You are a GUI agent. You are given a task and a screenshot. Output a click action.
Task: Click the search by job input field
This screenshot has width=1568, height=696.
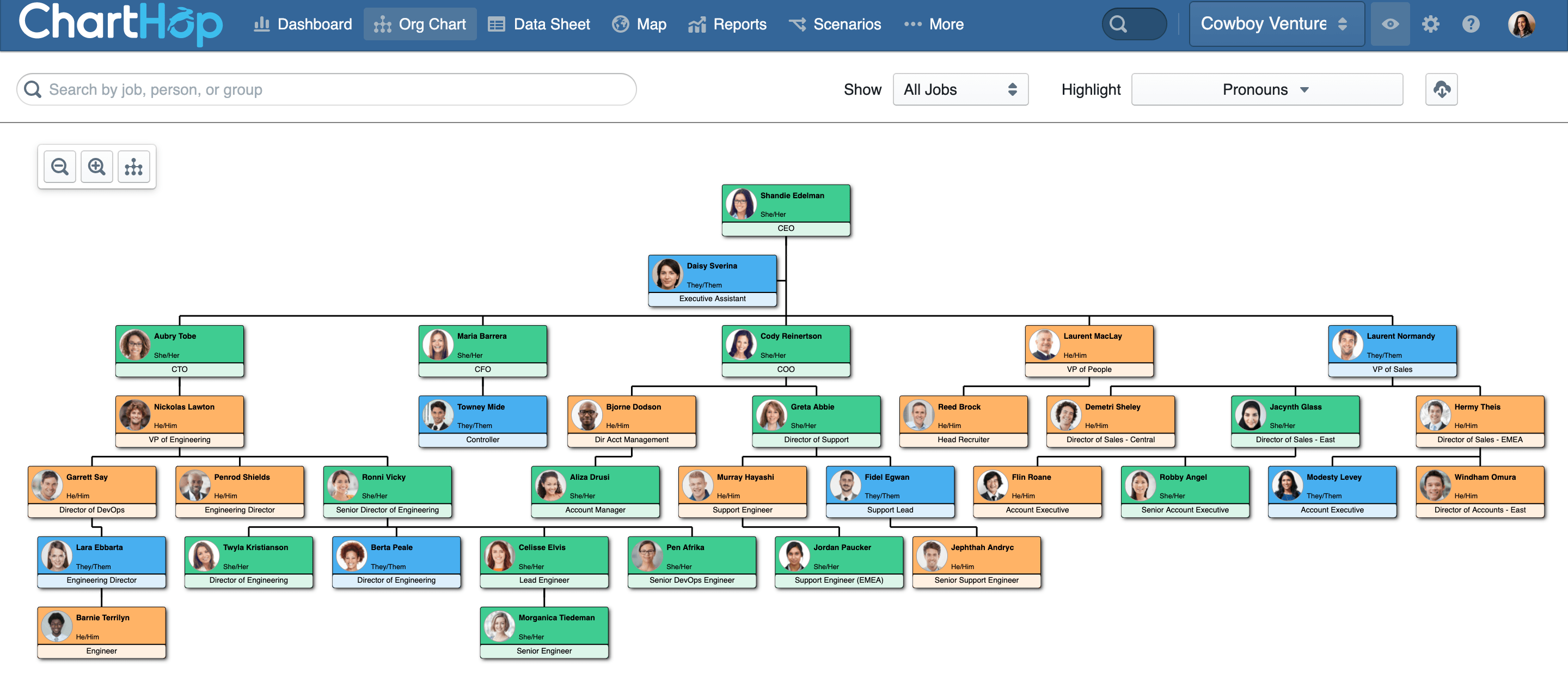tap(326, 89)
